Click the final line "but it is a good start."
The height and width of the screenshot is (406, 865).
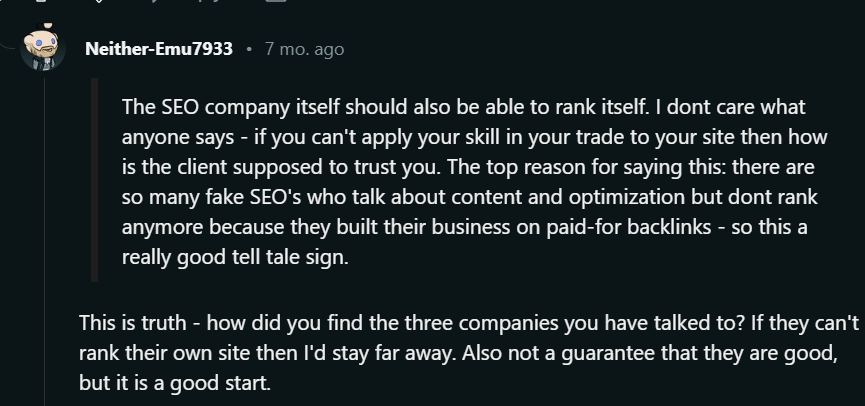coord(175,384)
